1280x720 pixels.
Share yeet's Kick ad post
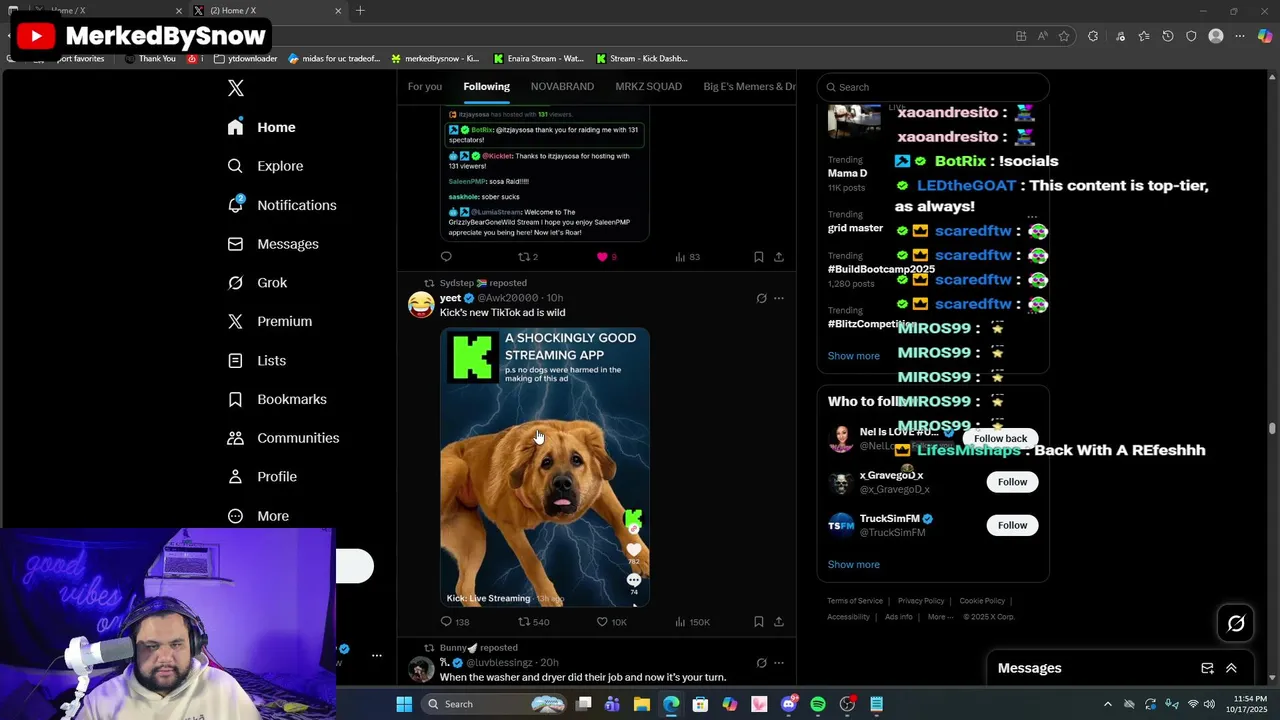point(778,621)
